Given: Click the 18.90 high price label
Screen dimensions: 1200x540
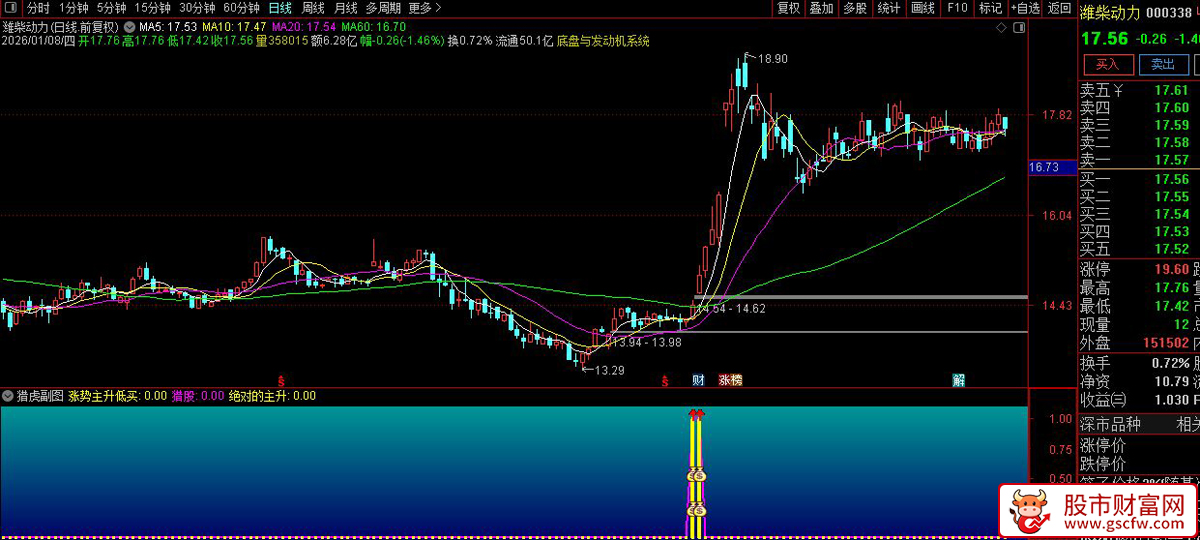Looking at the screenshot, I should tap(773, 59).
